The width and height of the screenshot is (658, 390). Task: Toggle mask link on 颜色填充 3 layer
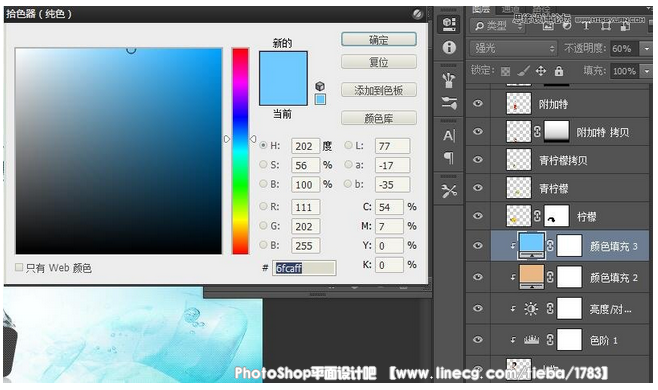click(550, 246)
